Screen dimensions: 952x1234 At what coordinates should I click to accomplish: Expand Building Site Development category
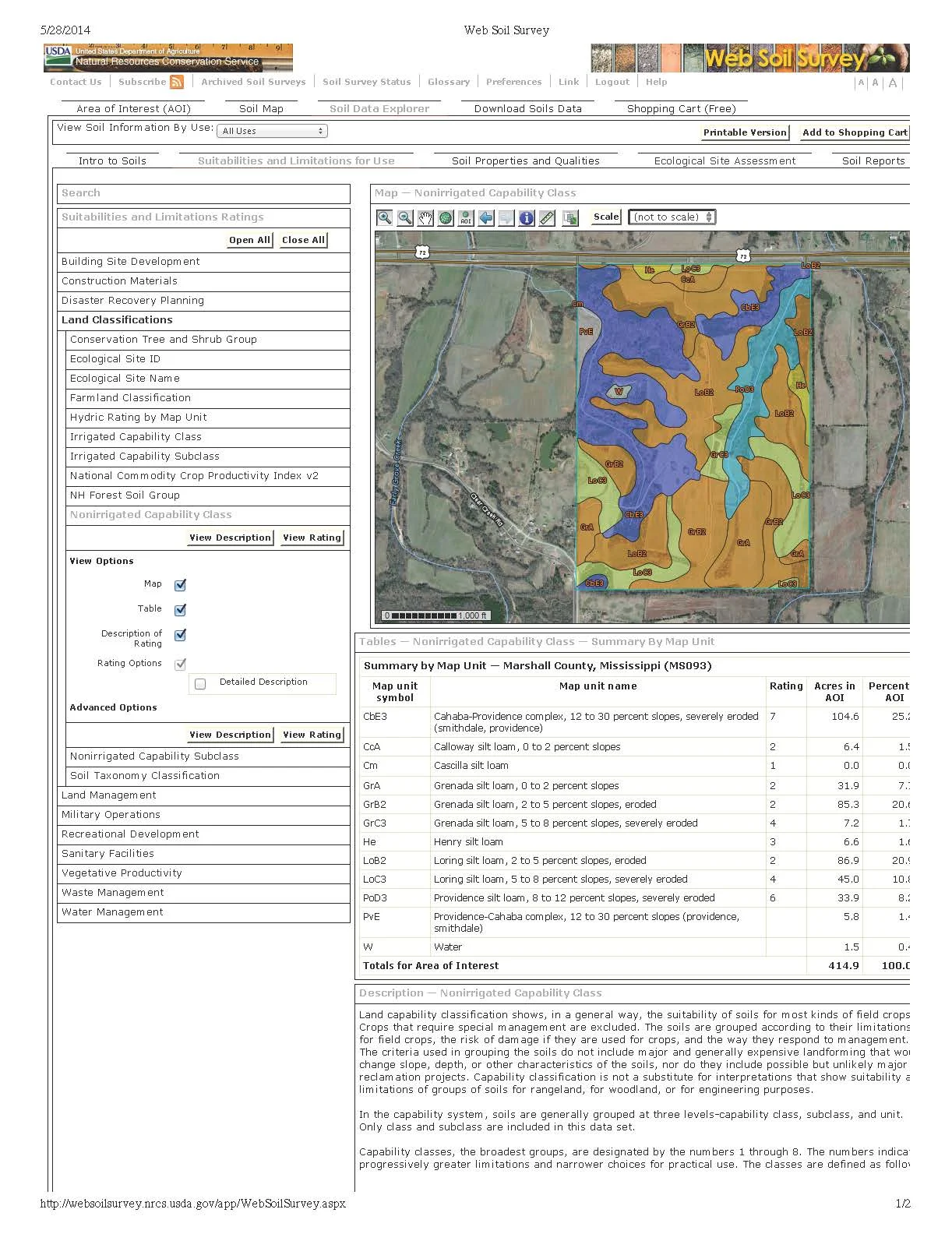tap(203, 262)
